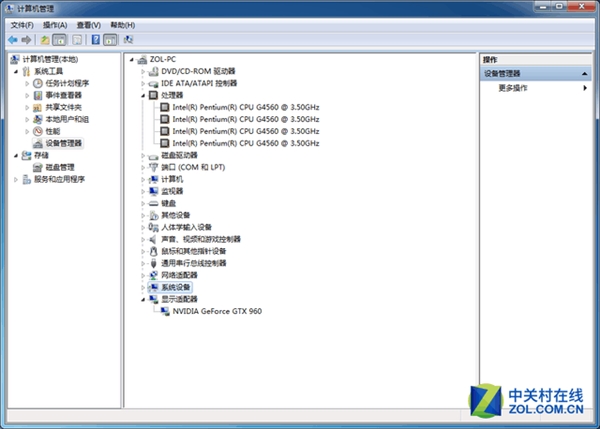Toggle the Show/Hide Console Tree toolbar icon

(x=59, y=39)
